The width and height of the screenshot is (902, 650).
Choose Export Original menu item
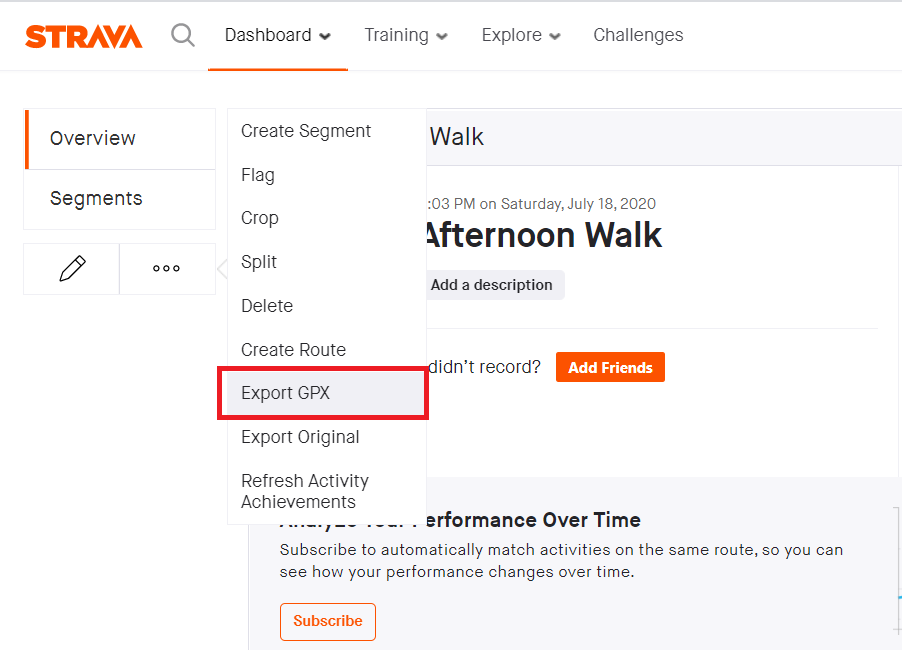(x=300, y=437)
